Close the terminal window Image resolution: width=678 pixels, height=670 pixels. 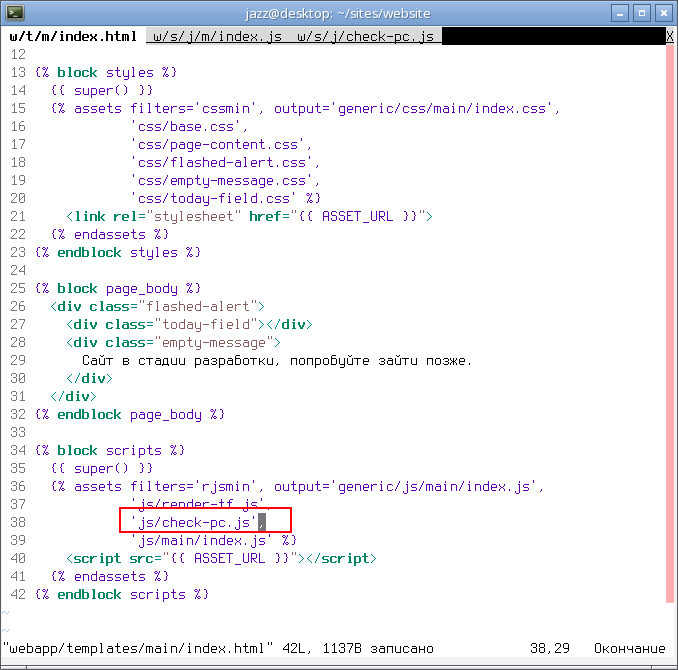pos(664,13)
